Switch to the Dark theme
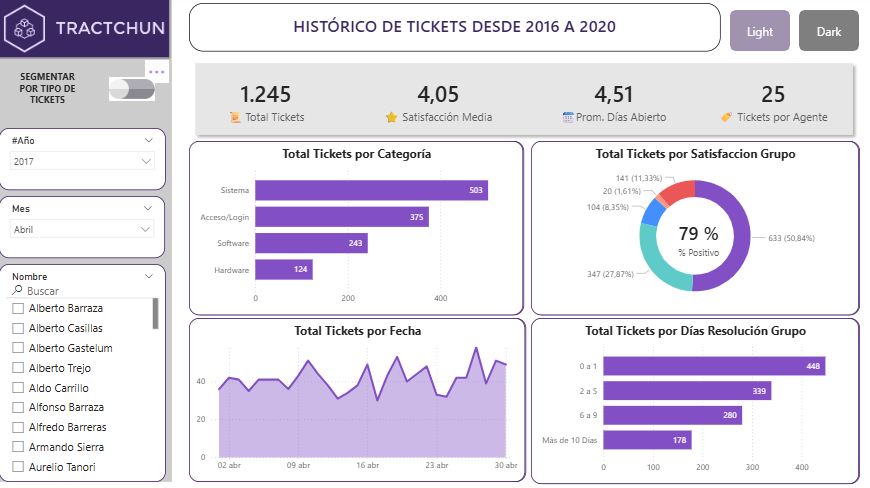The width and height of the screenshot is (870, 488). coord(828,31)
